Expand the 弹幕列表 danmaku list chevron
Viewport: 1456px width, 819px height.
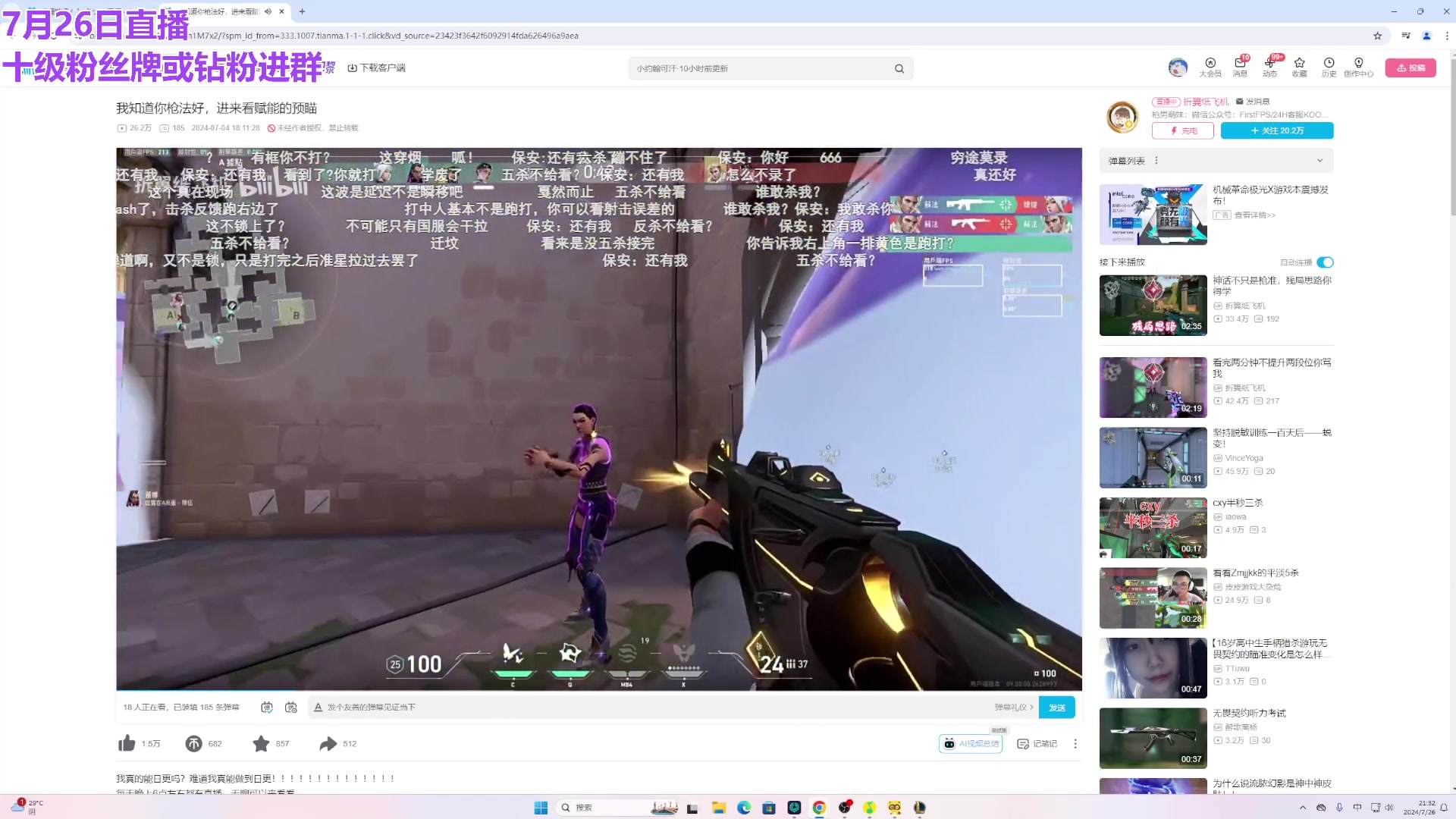pyautogui.click(x=1319, y=161)
